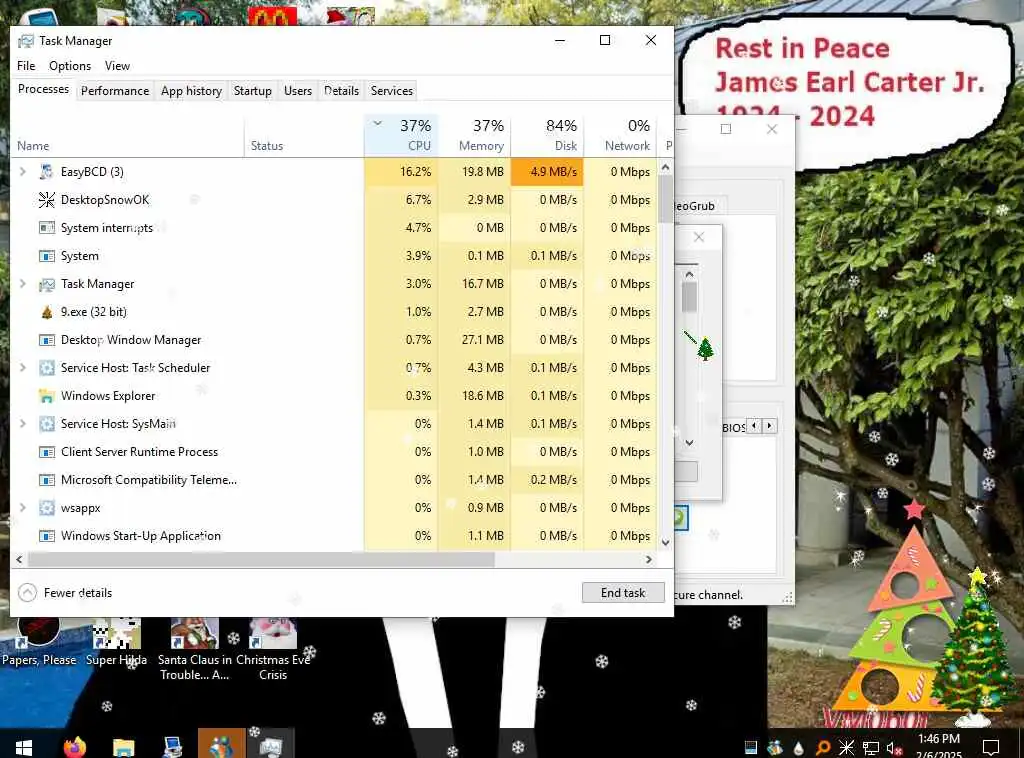
Task: Click the Windows Explorer folder process icon
Action: (x=46, y=396)
